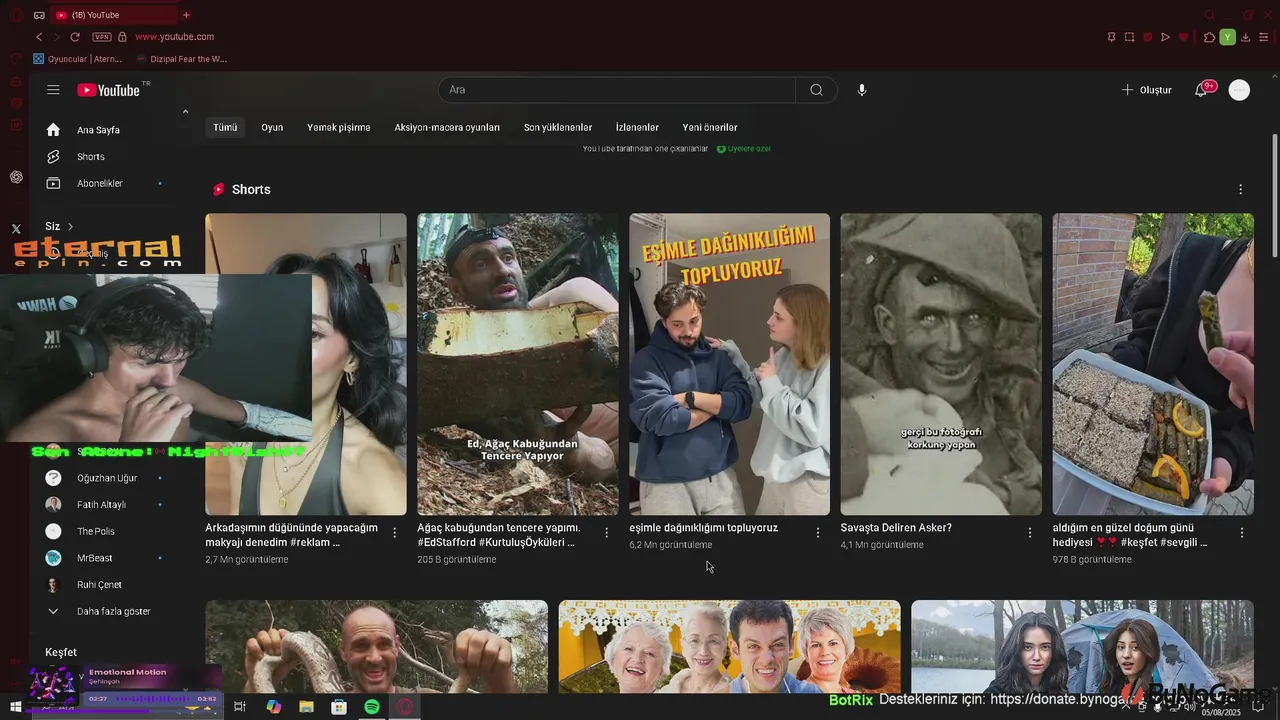Play the Ağaç Kabuğundan Tencere short thumbnail

pos(518,364)
